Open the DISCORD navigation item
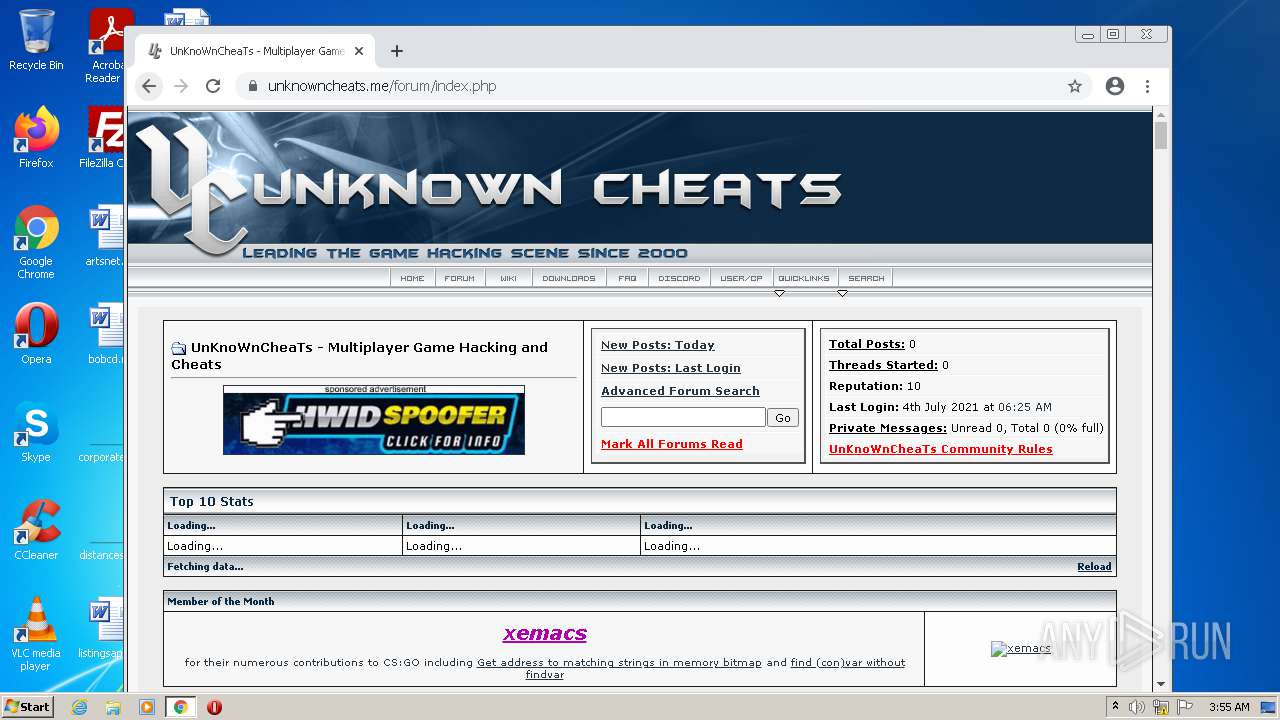 point(679,278)
